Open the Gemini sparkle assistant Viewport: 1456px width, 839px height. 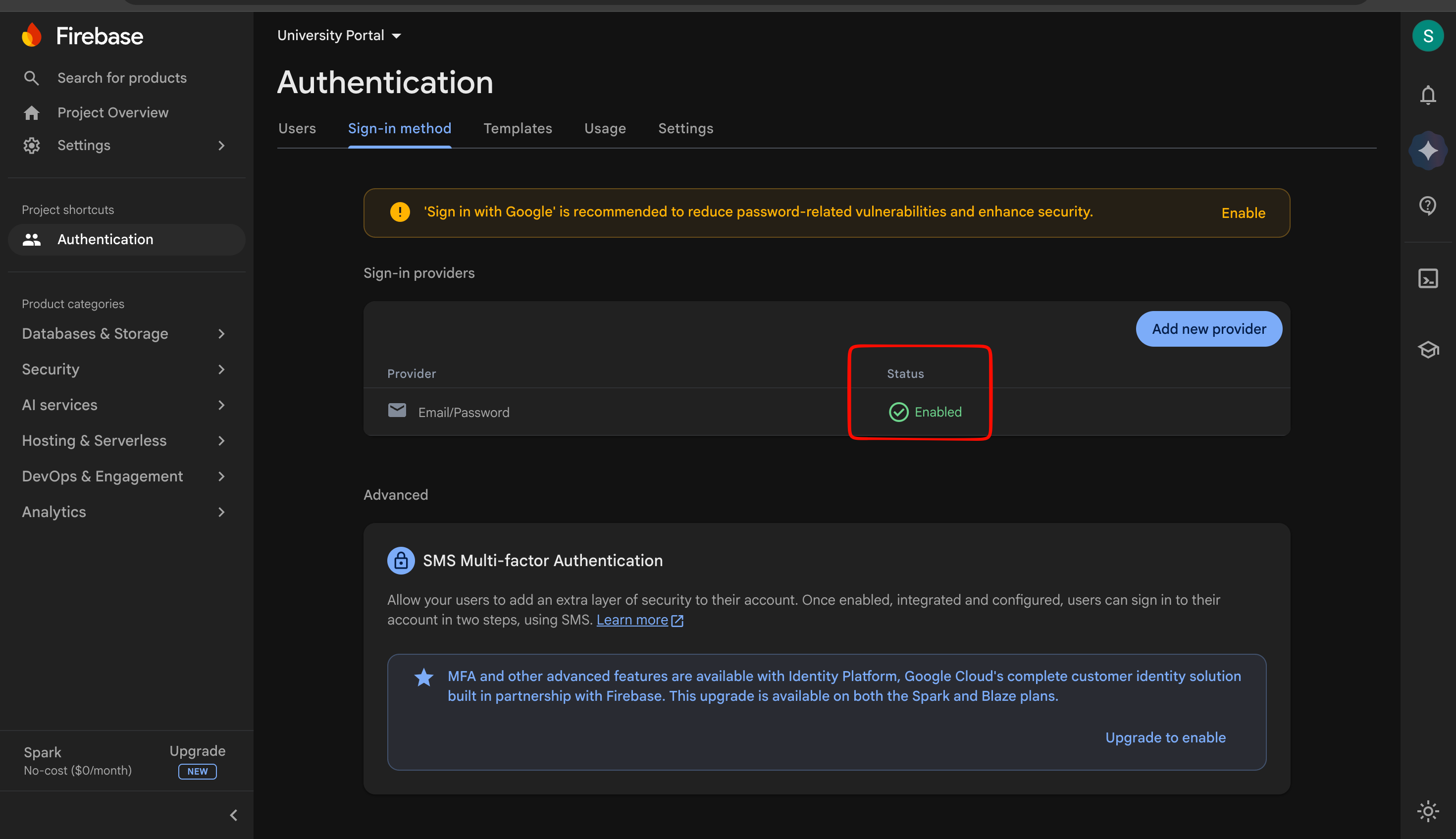[x=1428, y=151]
